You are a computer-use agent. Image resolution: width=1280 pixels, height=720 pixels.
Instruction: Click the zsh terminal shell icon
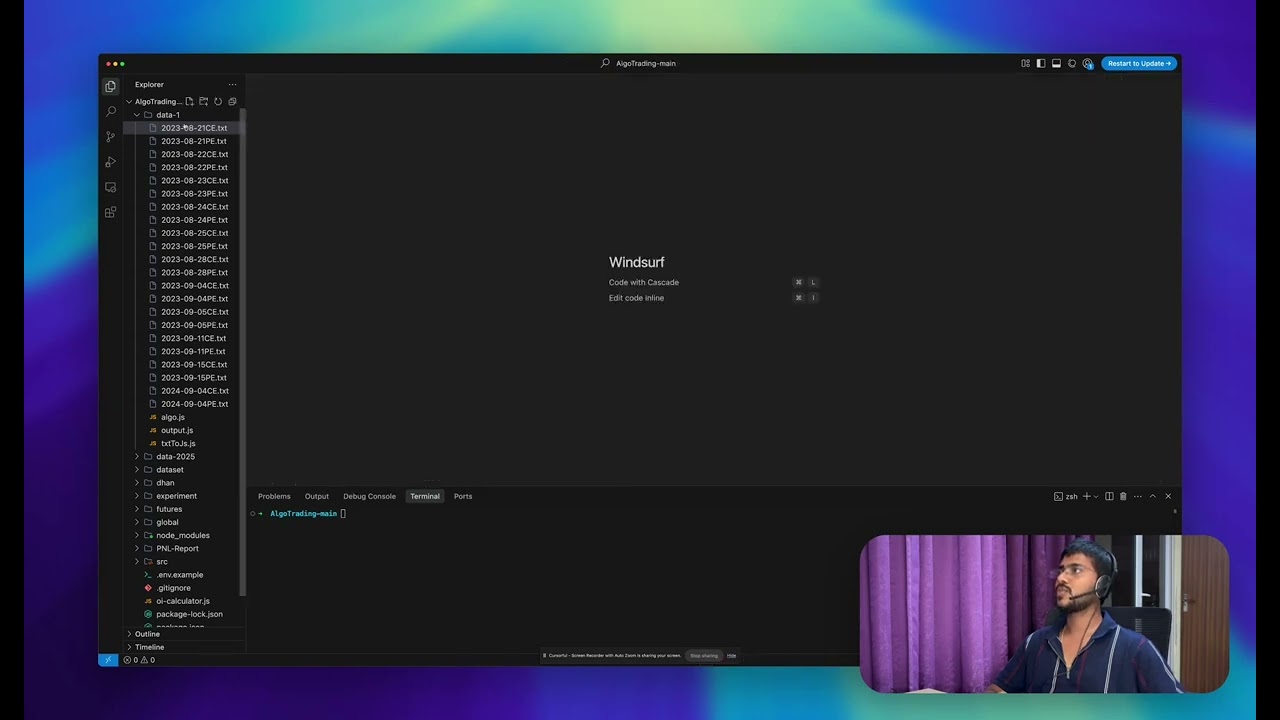1066,496
